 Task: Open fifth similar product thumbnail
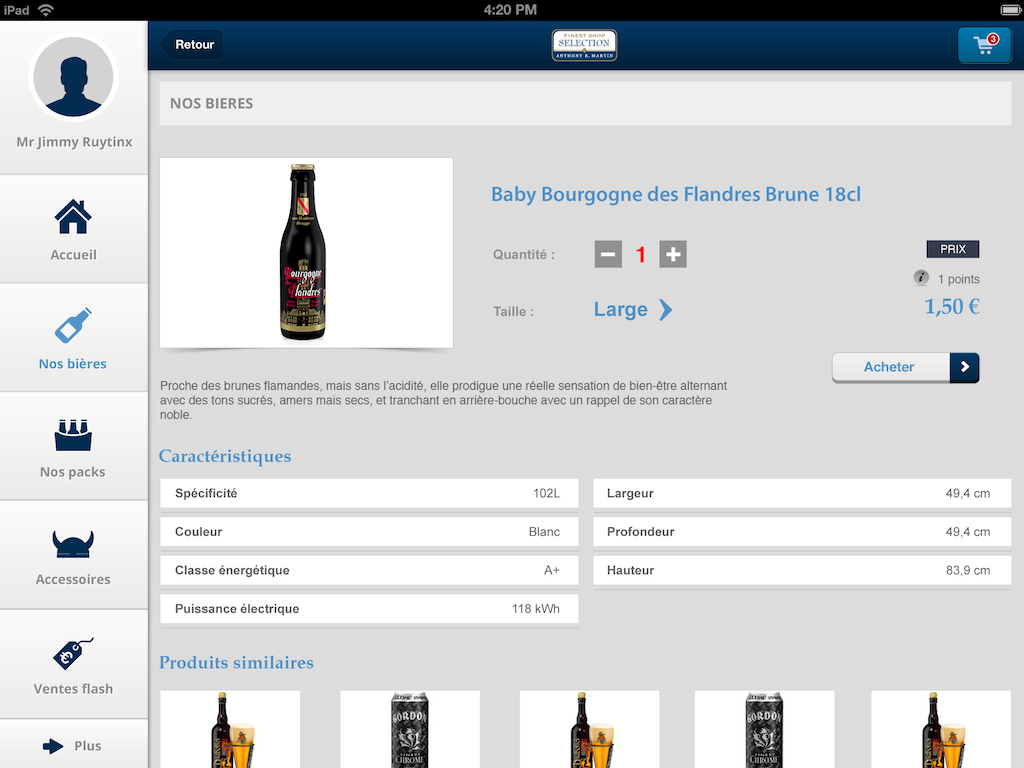(941, 729)
